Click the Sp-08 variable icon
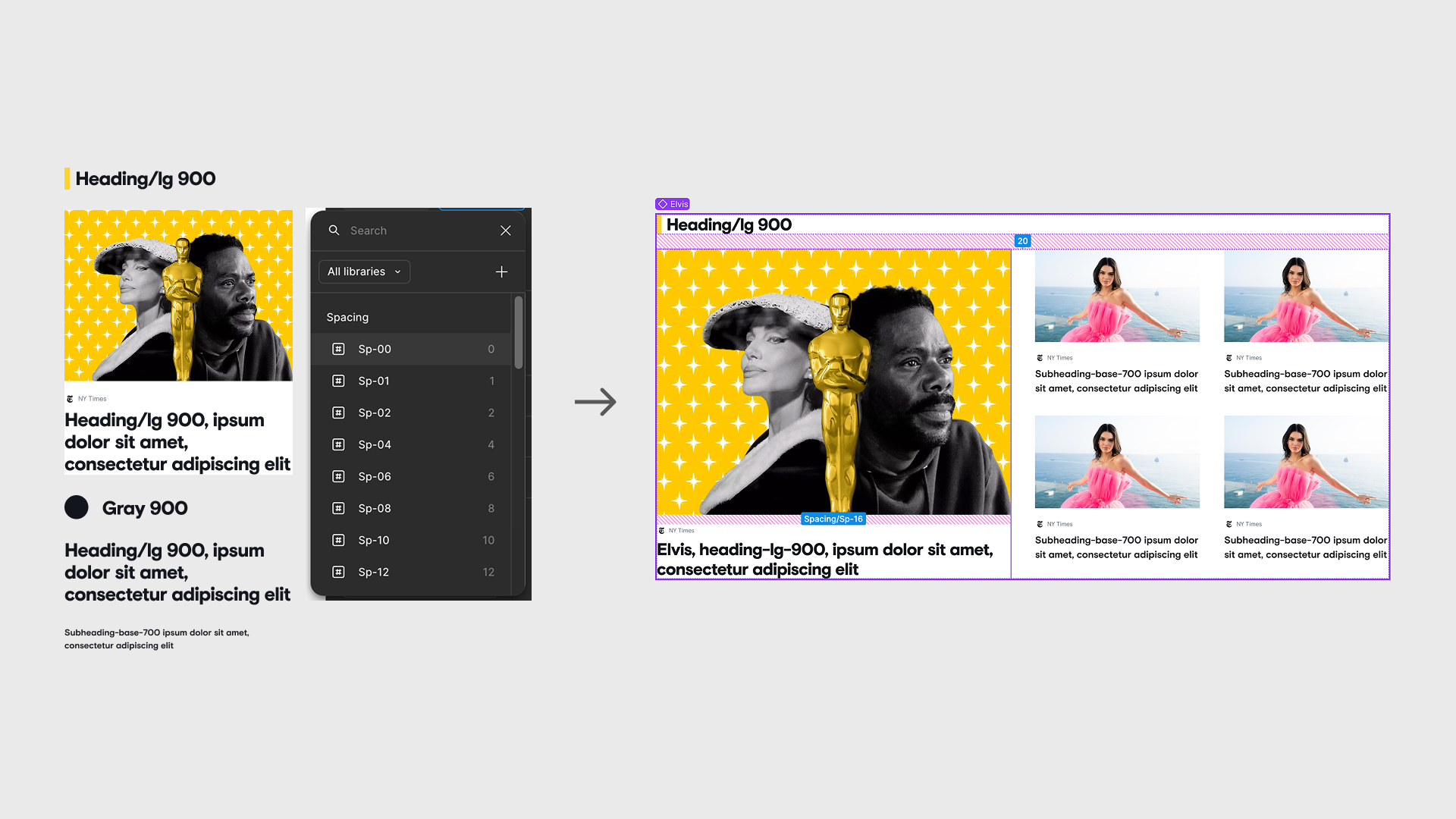The image size is (1456, 819). (x=338, y=508)
